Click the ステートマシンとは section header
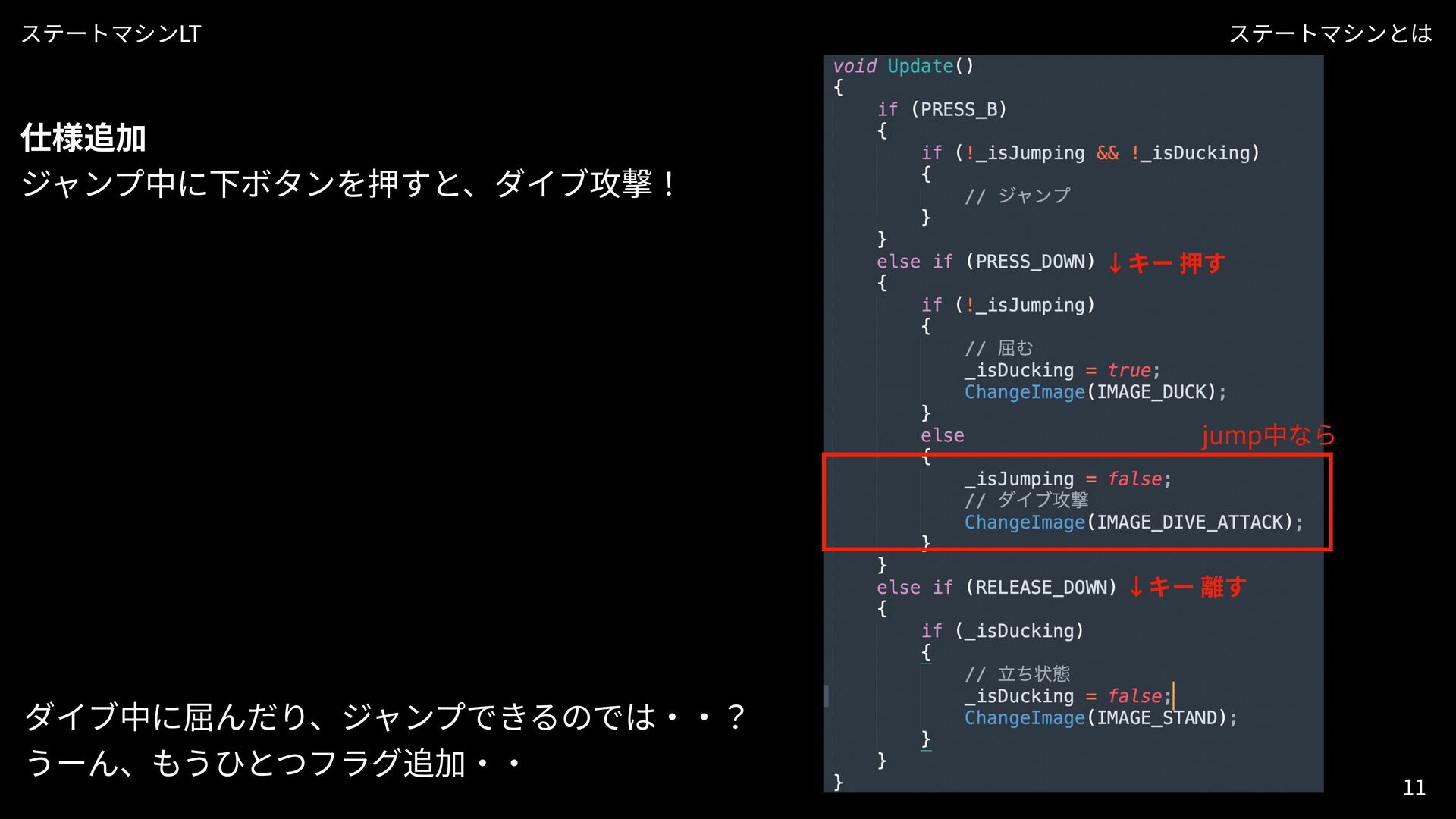This screenshot has height=819, width=1456. point(1329,33)
